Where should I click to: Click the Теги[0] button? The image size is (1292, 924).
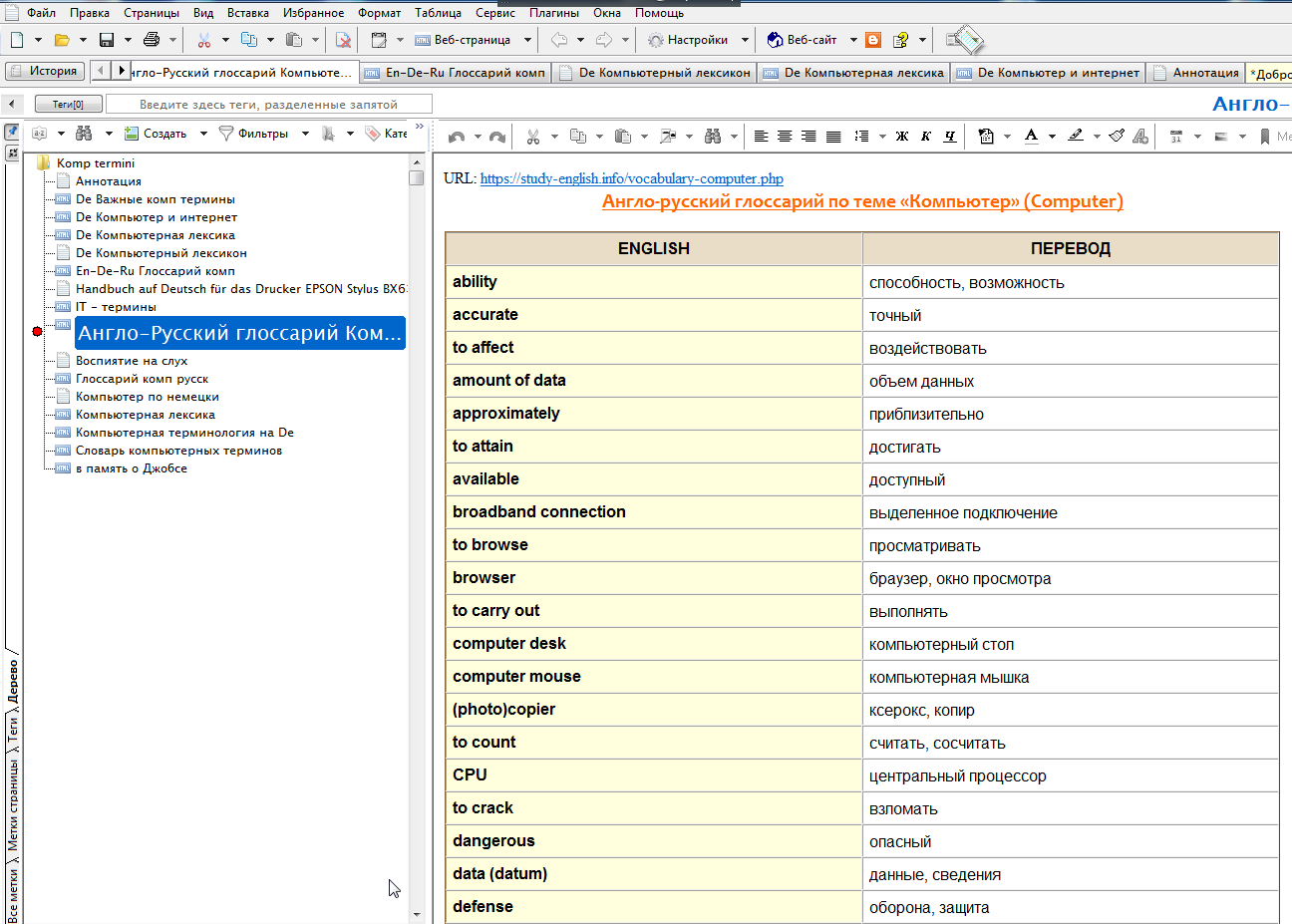[68, 104]
